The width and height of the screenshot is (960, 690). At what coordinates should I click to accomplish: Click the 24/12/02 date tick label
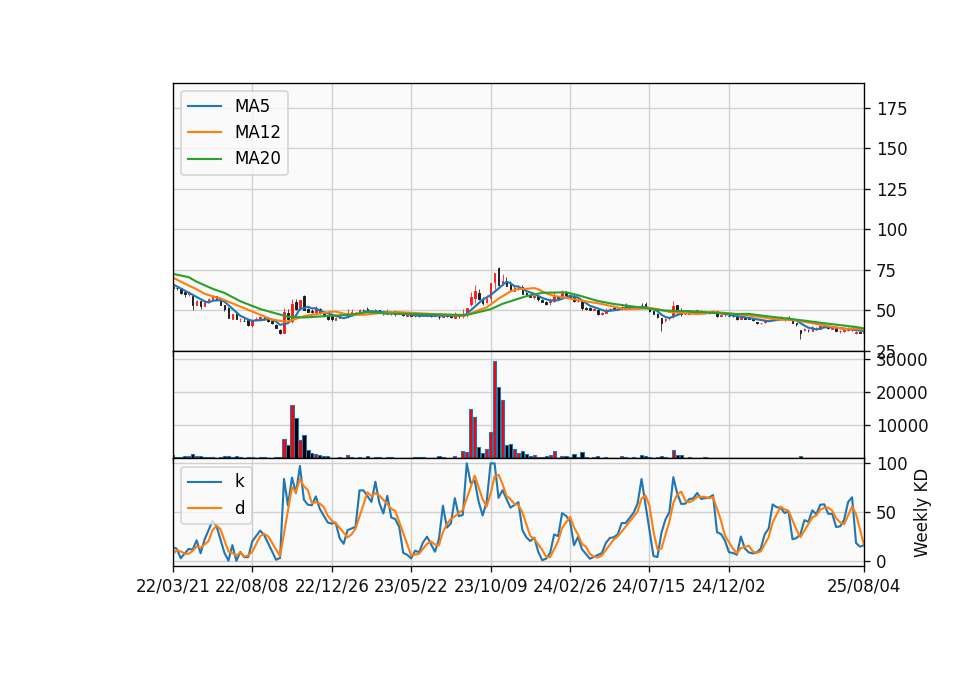pyautogui.click(x=729, y=586)
